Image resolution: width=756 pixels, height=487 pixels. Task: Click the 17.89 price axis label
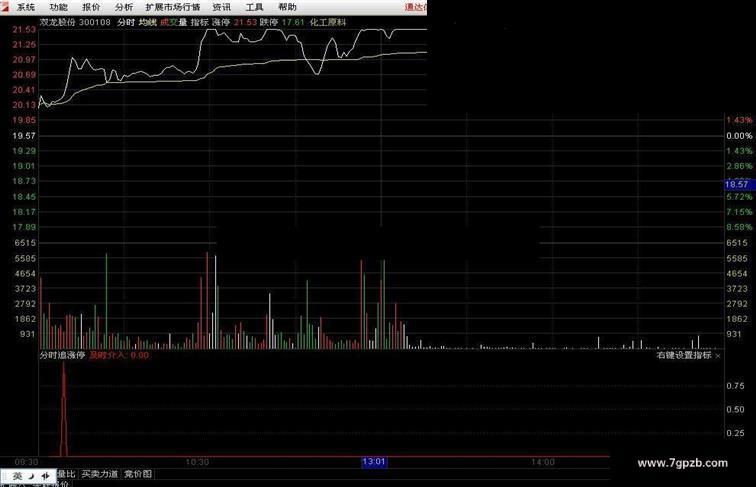[24, 227]
